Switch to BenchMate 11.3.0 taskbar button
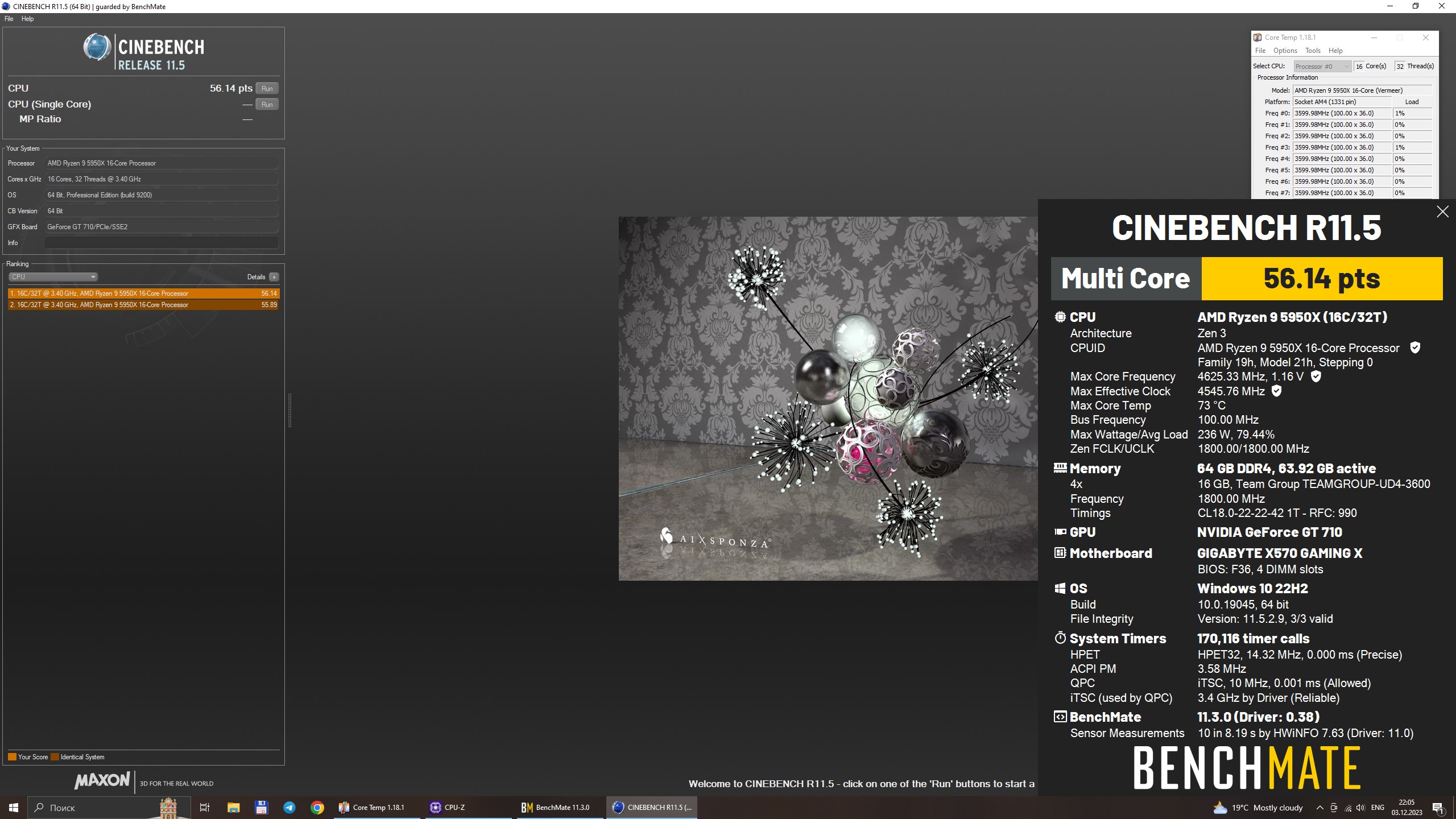Image resolution: width=1456 pixels, height=819 pixels. [x=560, y=808]
